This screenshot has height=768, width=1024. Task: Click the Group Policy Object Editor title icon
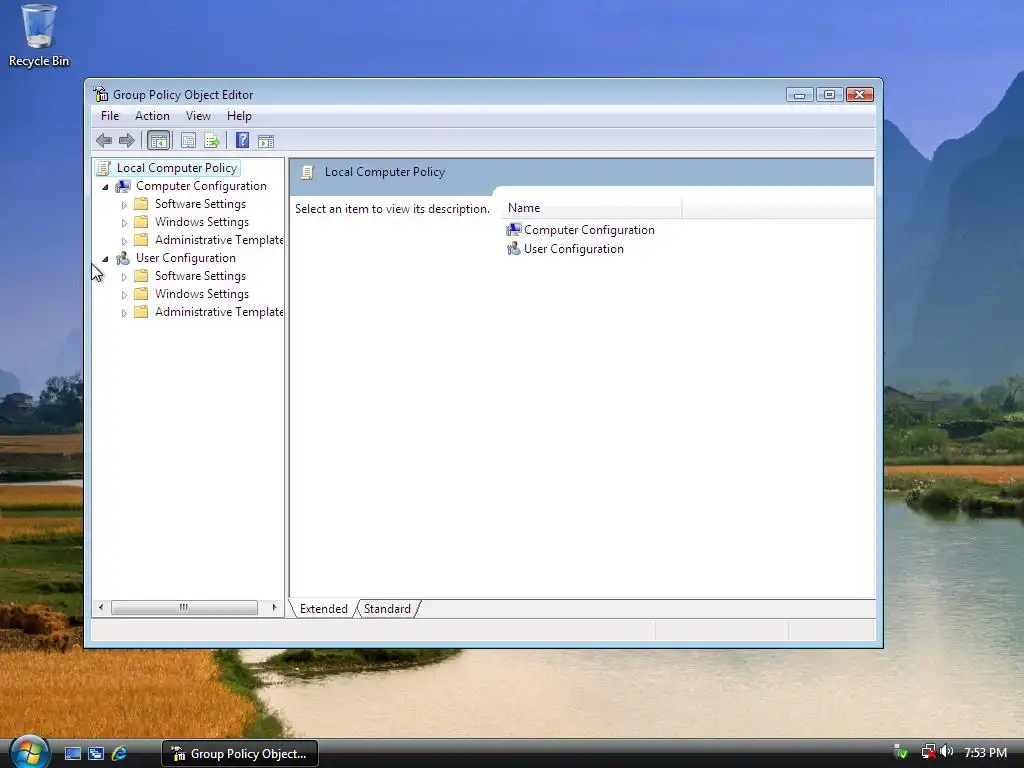pyautogui.click(x=100, y=95)
